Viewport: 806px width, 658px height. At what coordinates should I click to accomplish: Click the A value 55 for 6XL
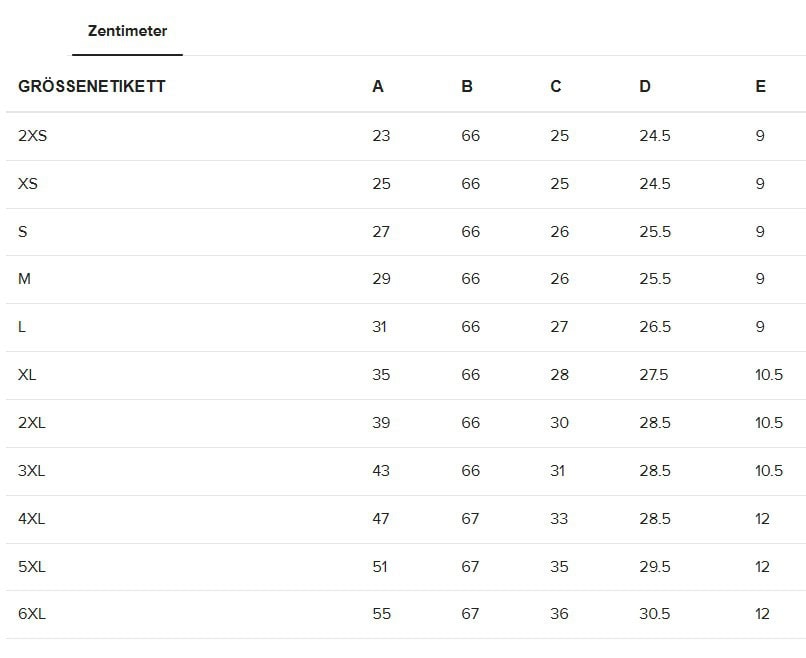coord(381,614)
